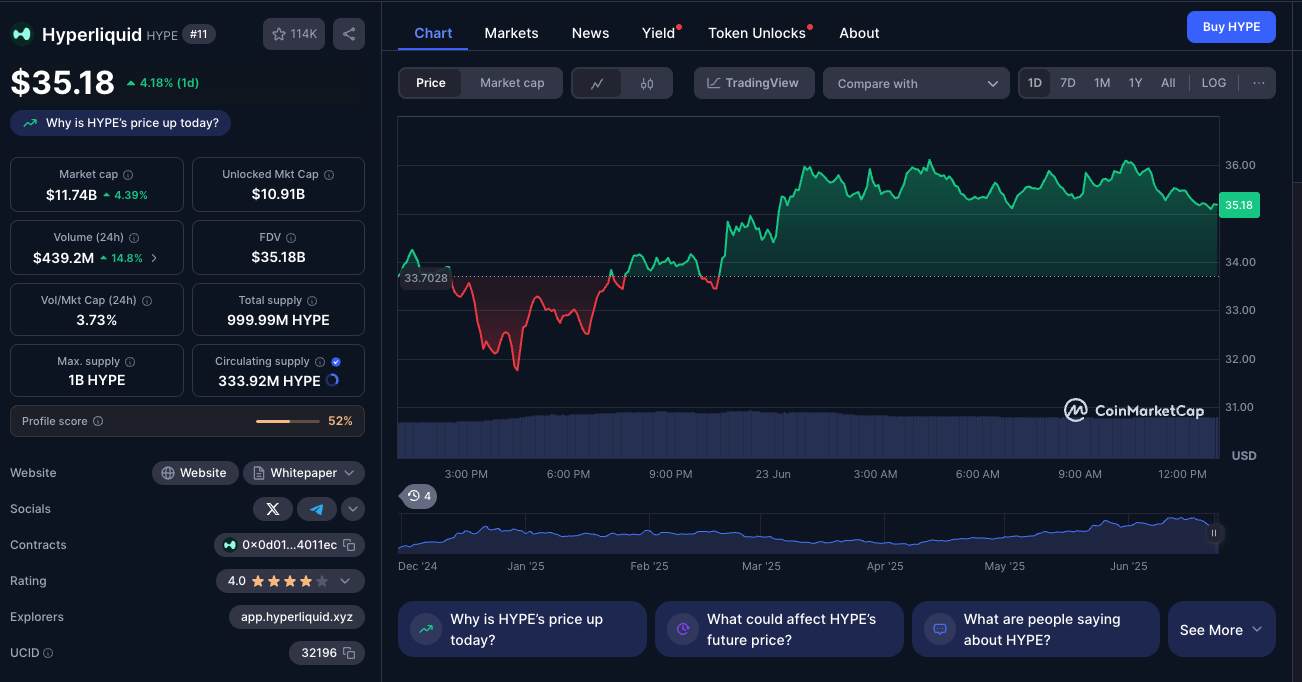Expand Volume (24h) details arrow

pyautogui.click(x=153, y=258)
